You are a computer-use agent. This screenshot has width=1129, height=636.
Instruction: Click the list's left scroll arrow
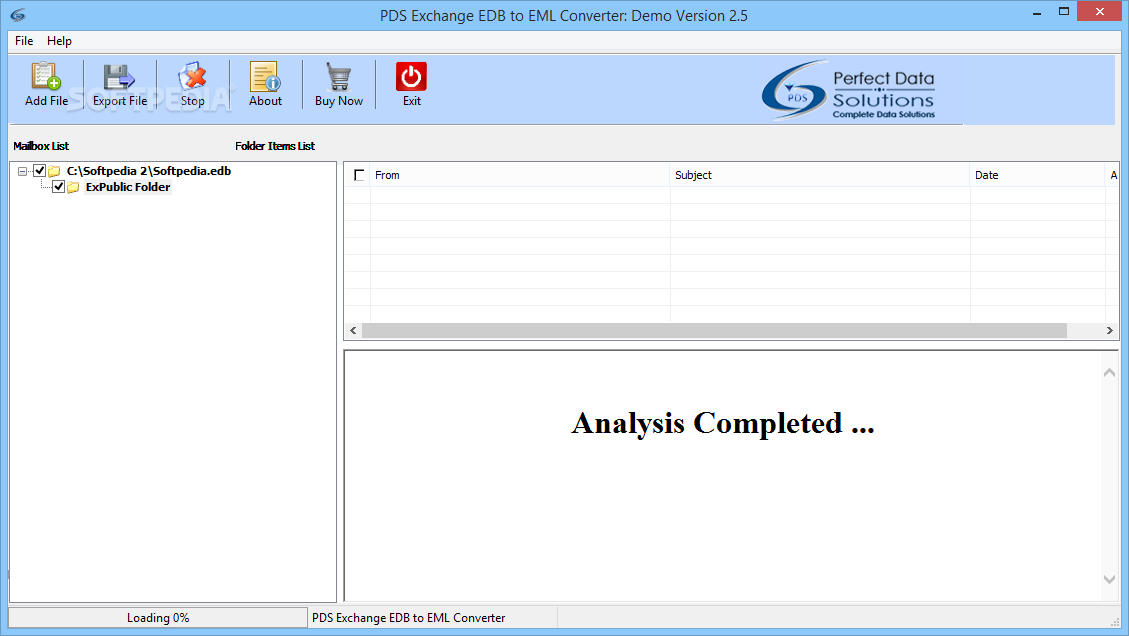pos(353,331)
